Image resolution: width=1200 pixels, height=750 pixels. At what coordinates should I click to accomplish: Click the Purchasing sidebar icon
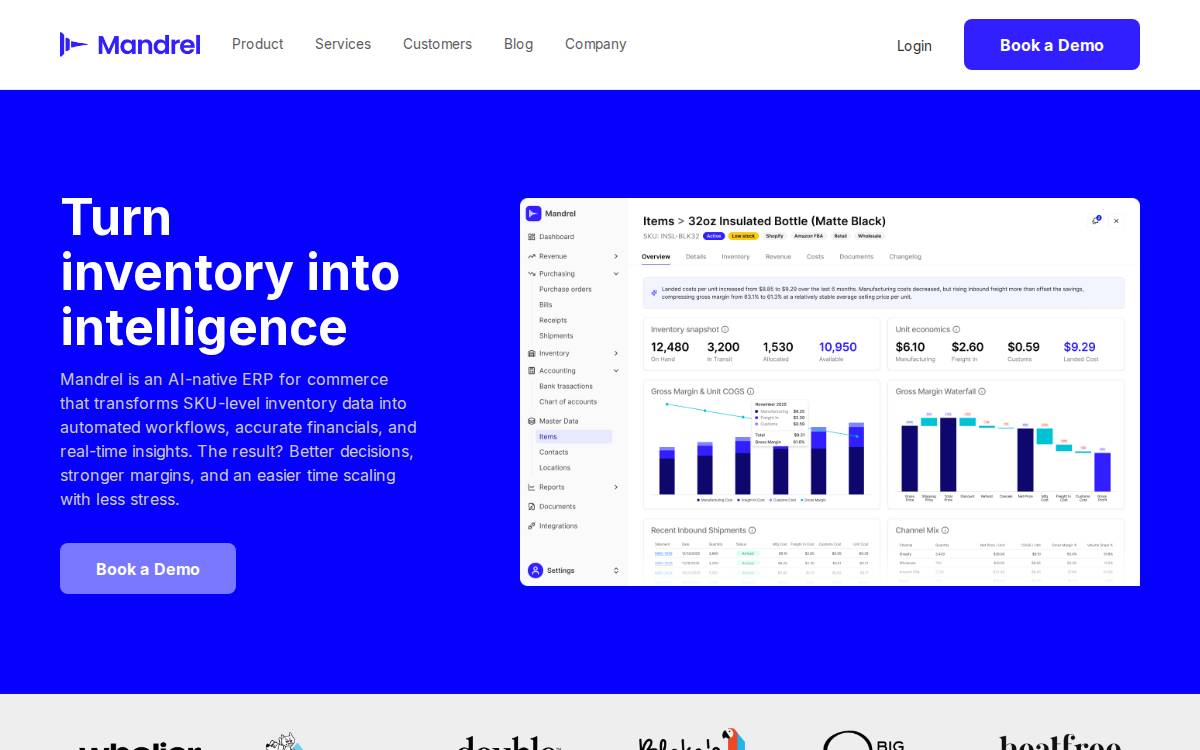[x=532, y=273]
